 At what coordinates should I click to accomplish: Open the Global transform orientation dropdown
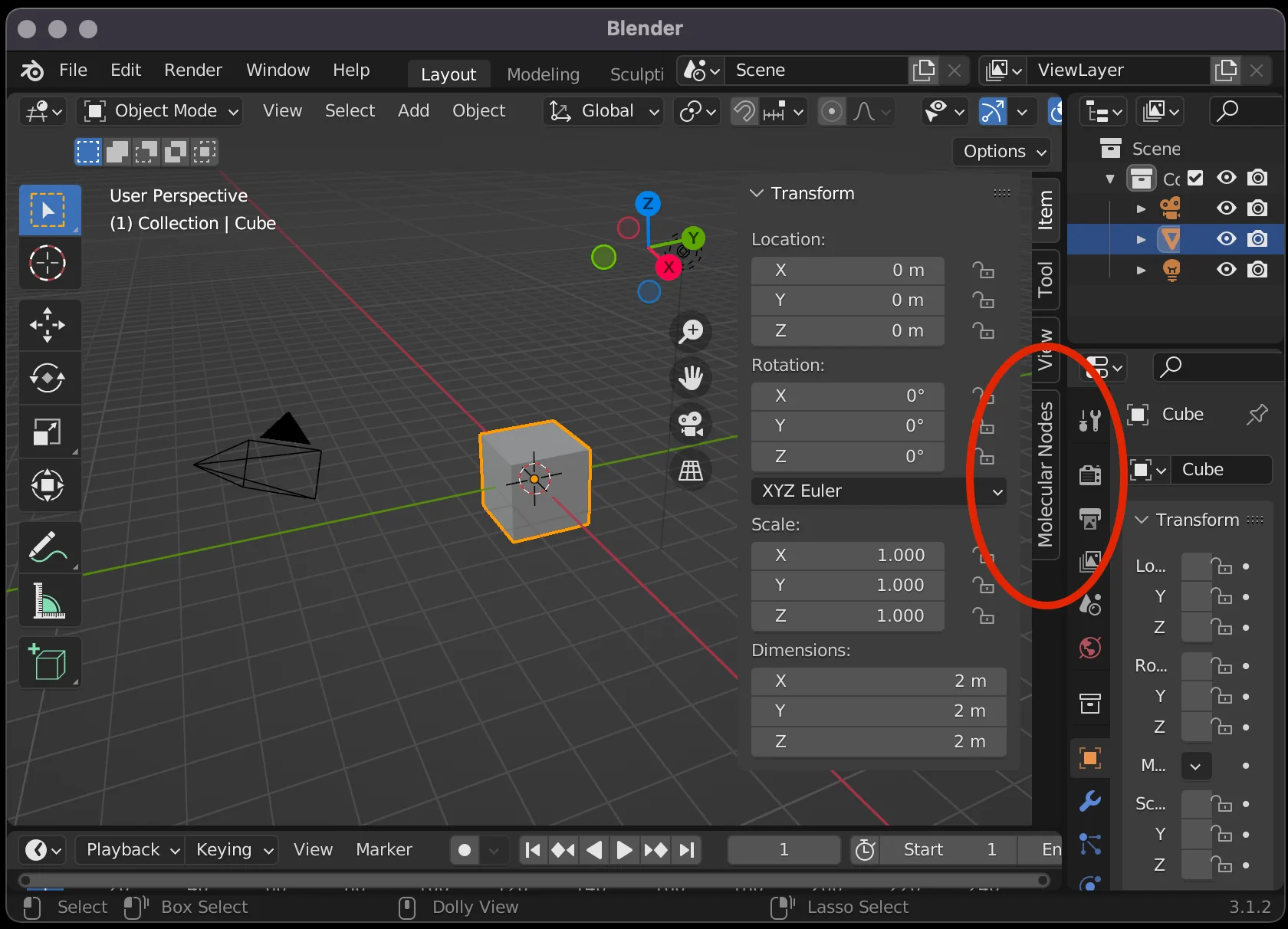pyautogui.click(x=603, y=112)
